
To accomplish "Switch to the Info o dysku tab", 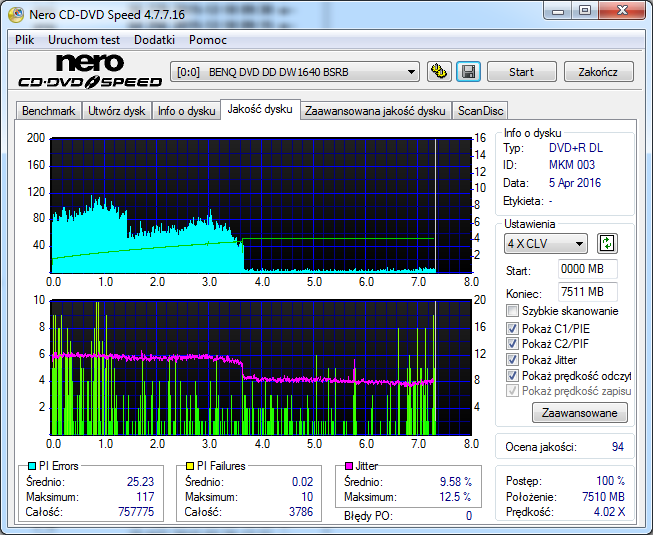I will point(186,111).
